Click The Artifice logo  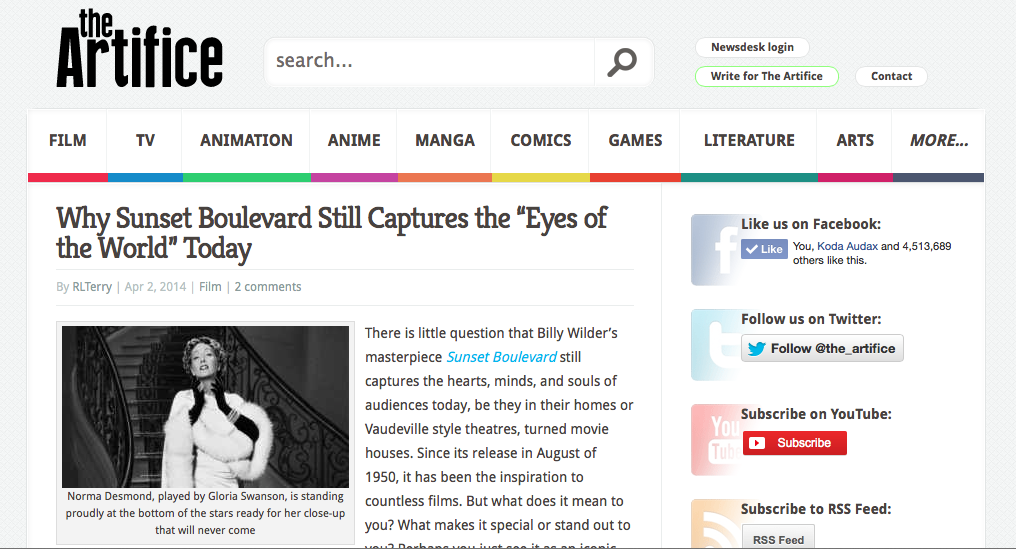(139, 50)
